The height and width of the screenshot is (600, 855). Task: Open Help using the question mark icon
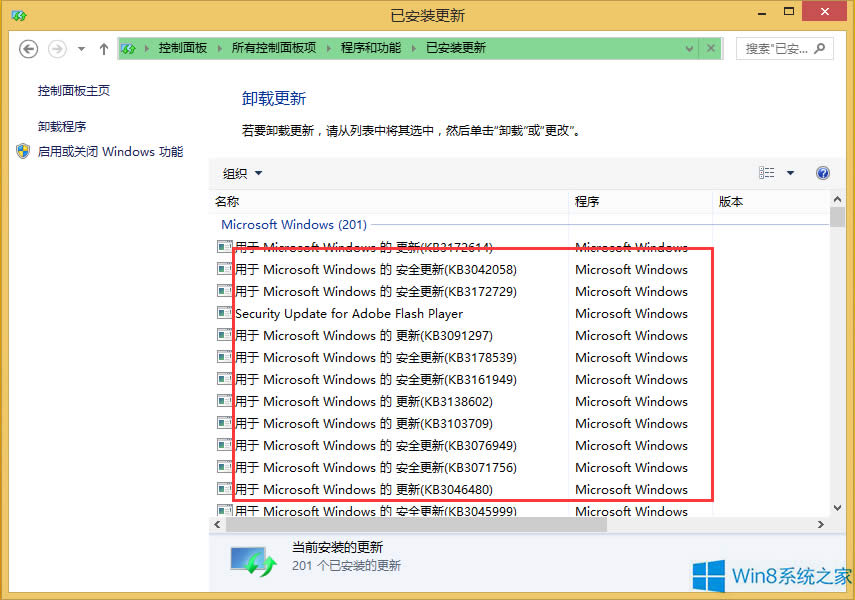(x=822, y=173)
